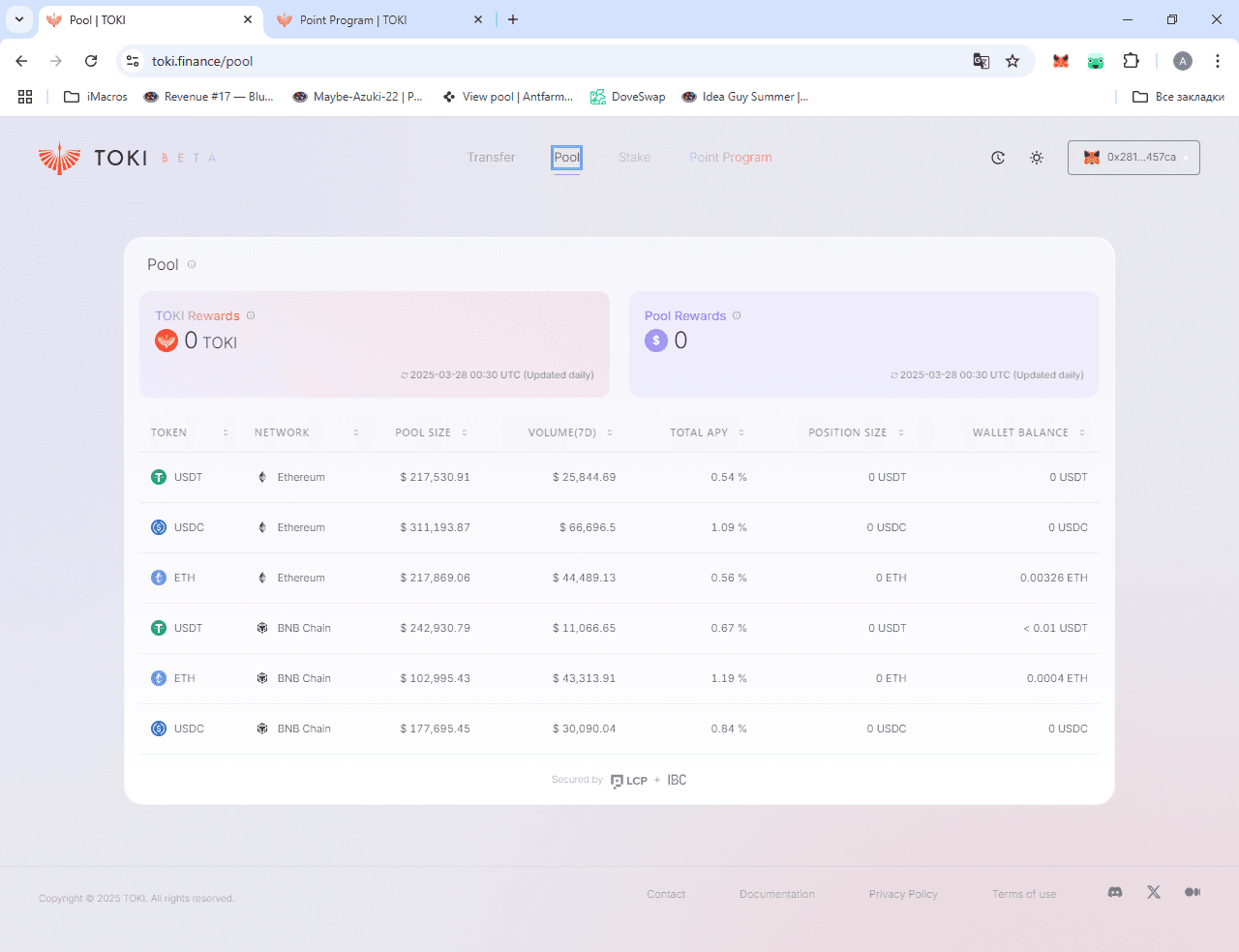Open the Medium social icon
1239x952 pixels.
pyautogui.click(x=1193, y=892)
